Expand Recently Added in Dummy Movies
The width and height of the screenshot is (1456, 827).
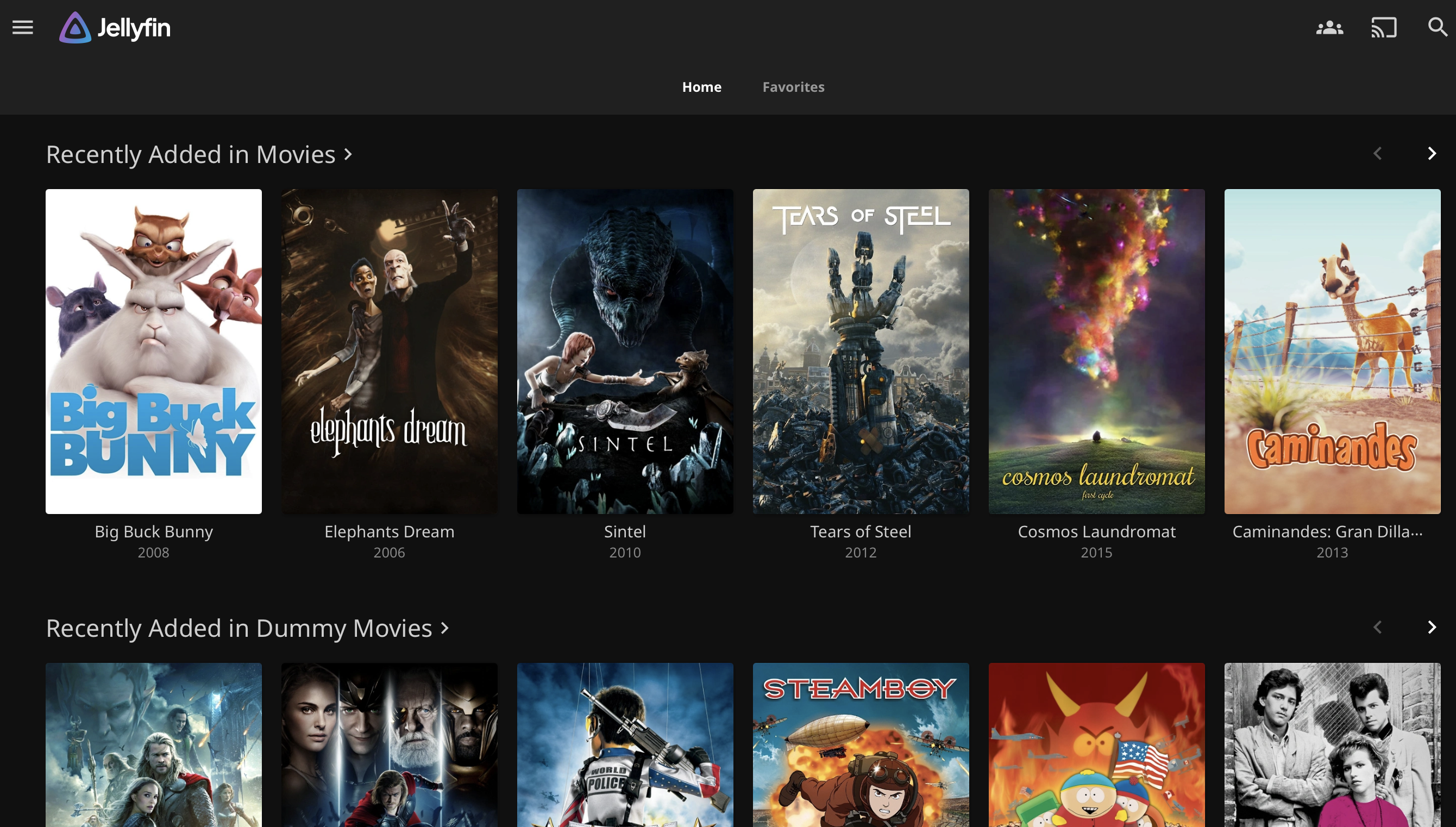[247, 628]
